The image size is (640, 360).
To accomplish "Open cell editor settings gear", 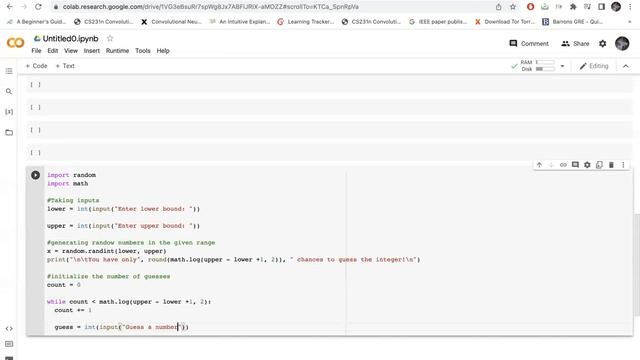I will point(587,165).
